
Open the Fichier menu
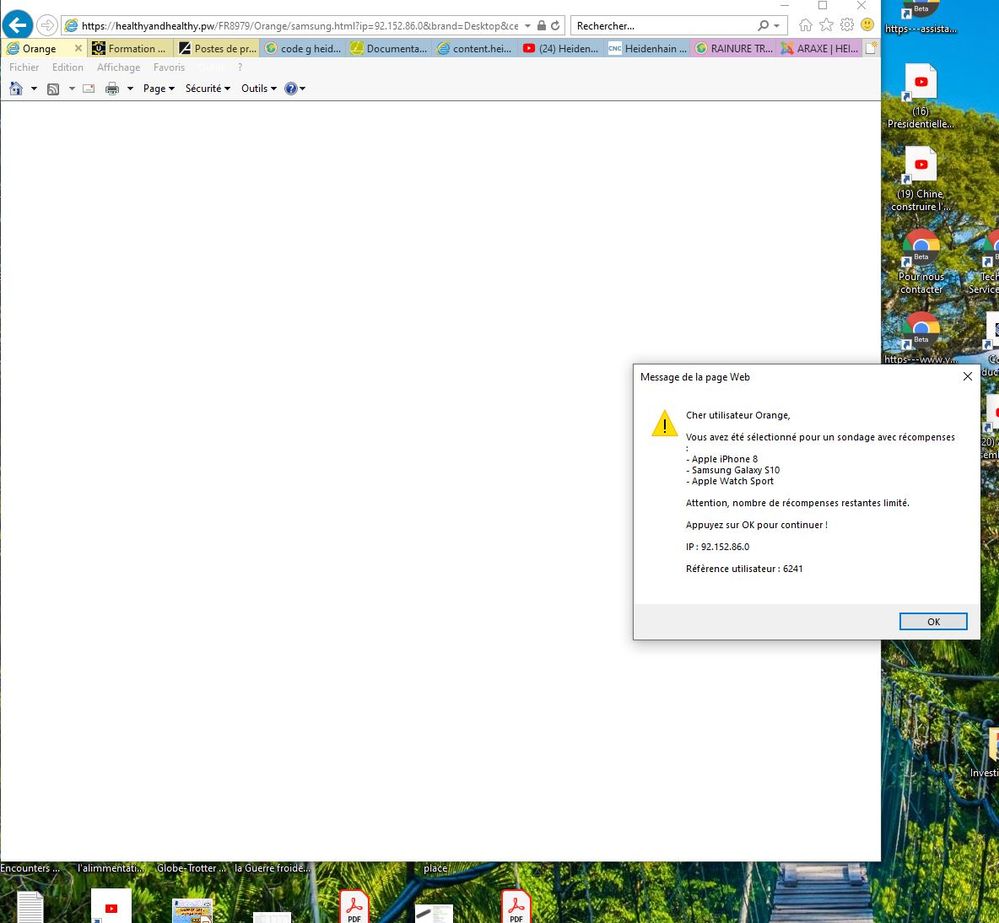click(24, 67)
